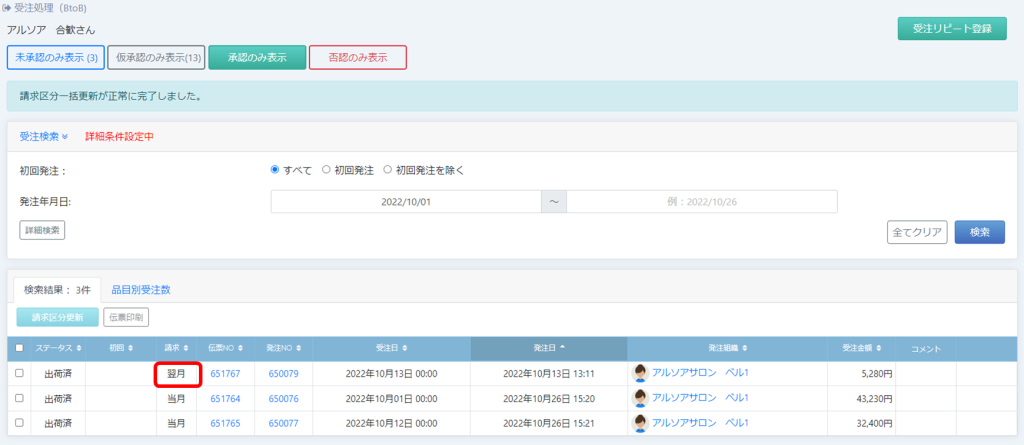Tick the checkbox for order 651767
The height and width of the screenshot is (445, 1024).
click(19, 373)
